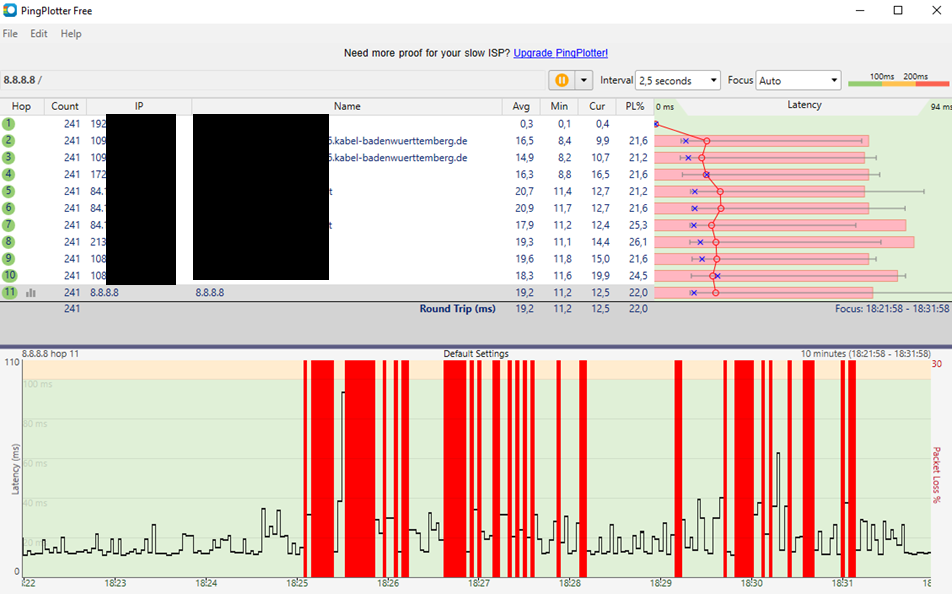The height and width of the screenshot is (594, 952).
Task: Click the Avg column header
Action: tap(521, 106)
